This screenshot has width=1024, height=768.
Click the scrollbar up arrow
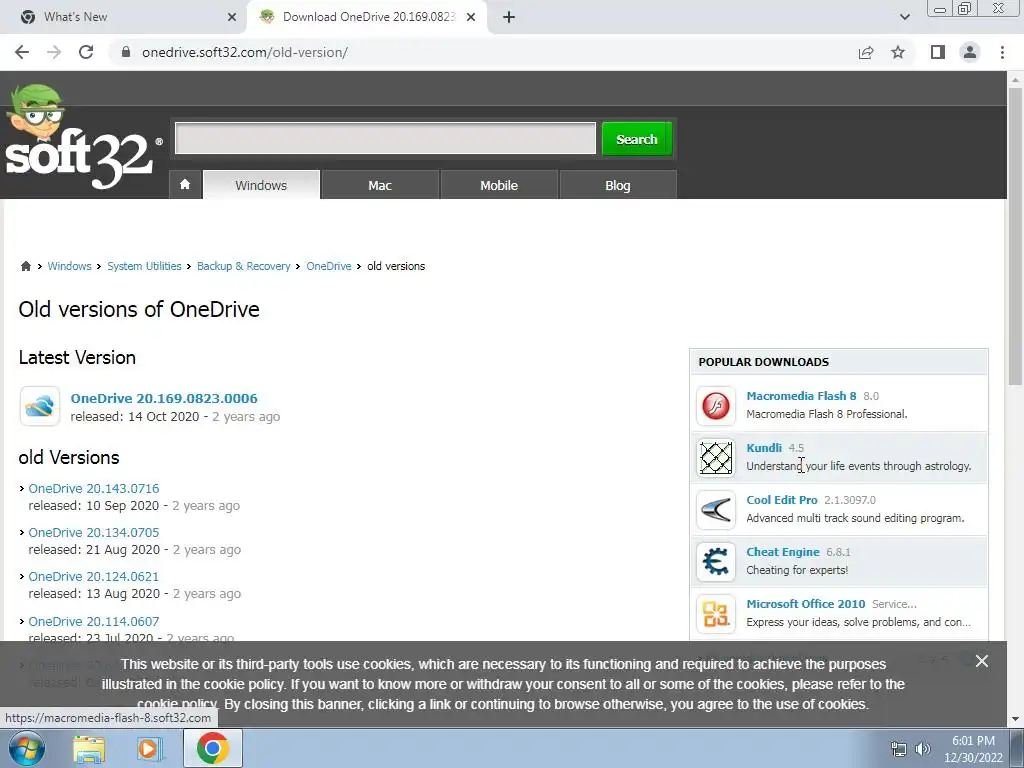[x=1015, y=80]
